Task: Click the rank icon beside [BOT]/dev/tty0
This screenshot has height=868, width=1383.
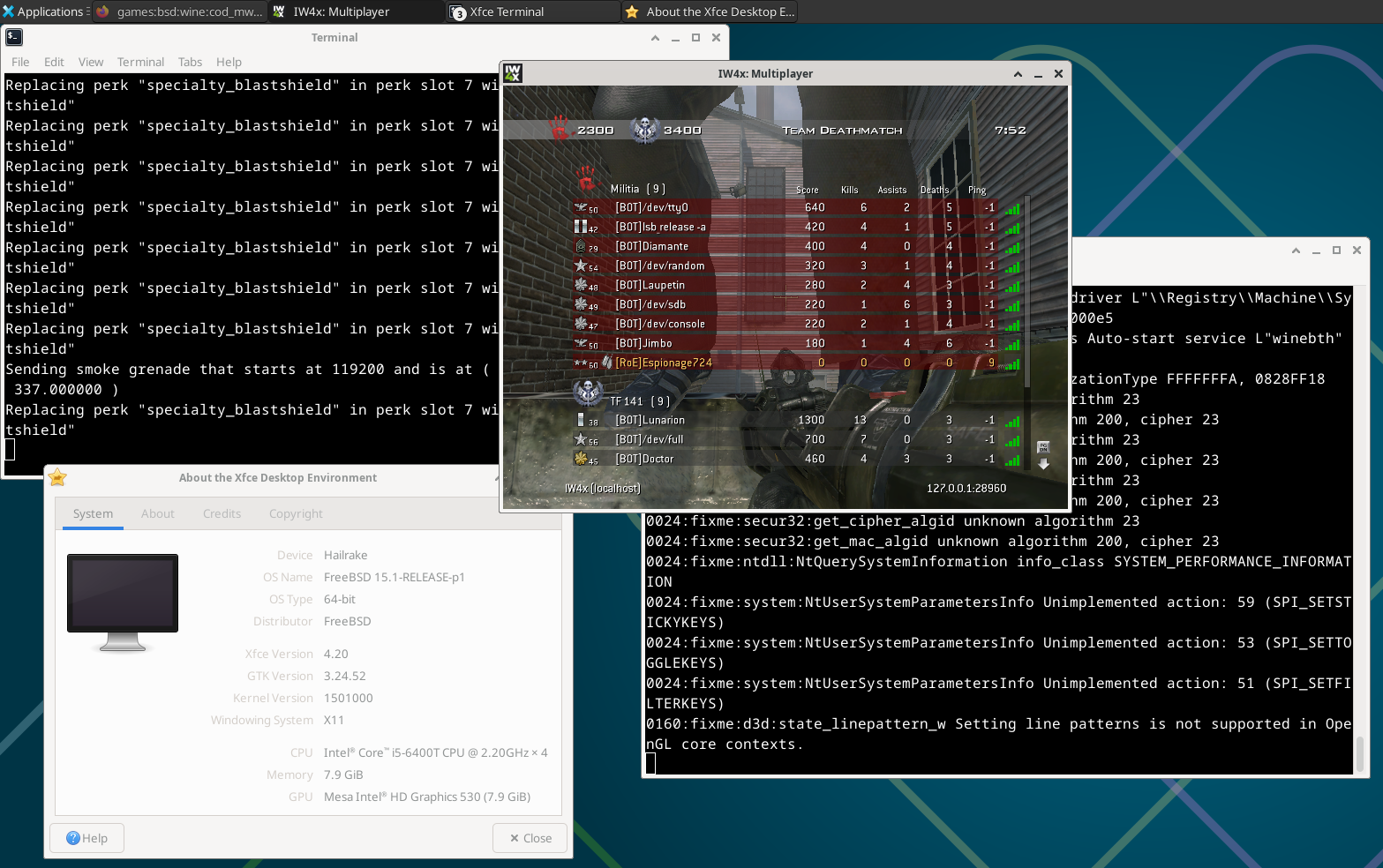Action: tap(581, 207)
